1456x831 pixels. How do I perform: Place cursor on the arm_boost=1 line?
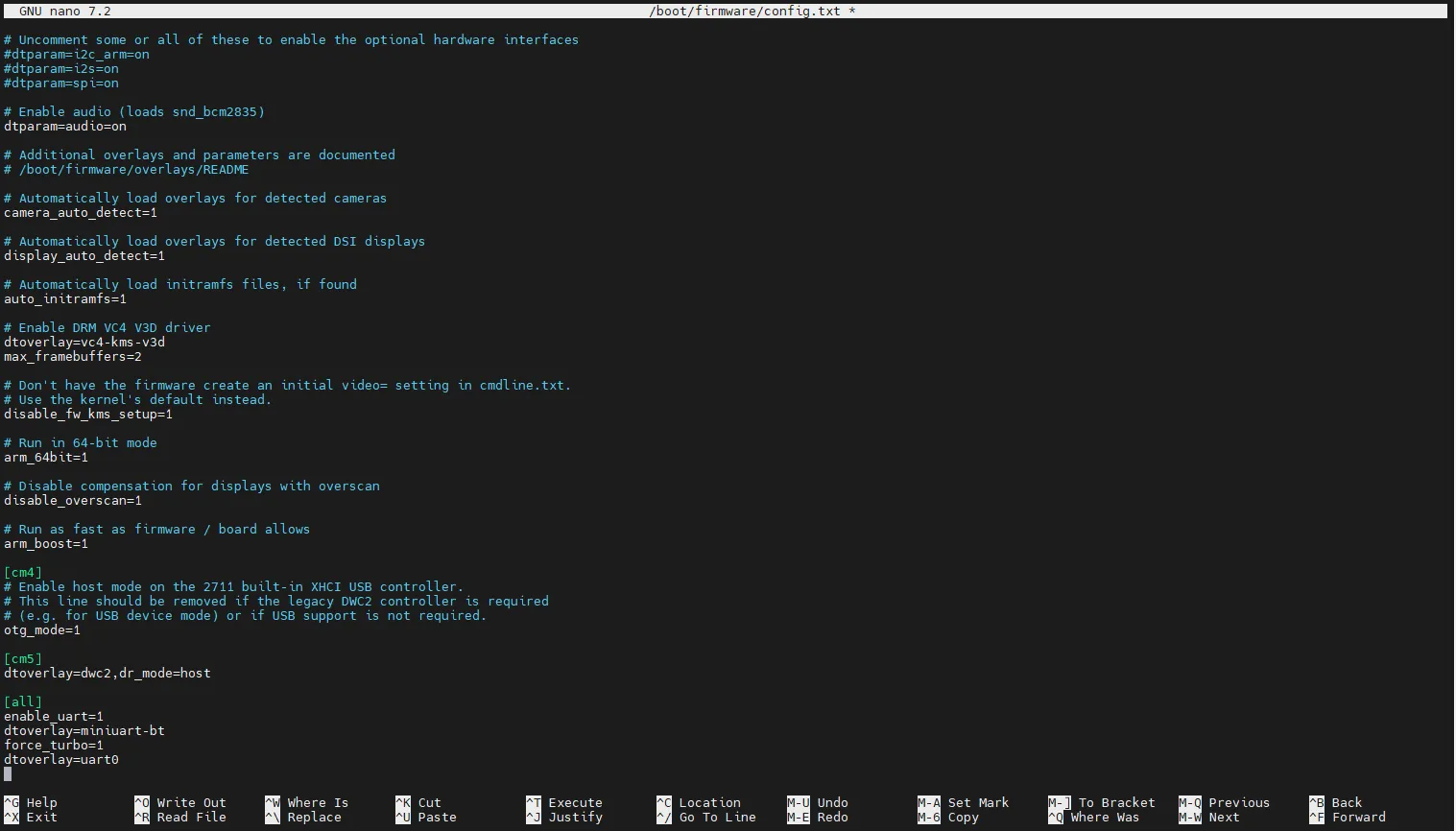(x=46, y=544)
